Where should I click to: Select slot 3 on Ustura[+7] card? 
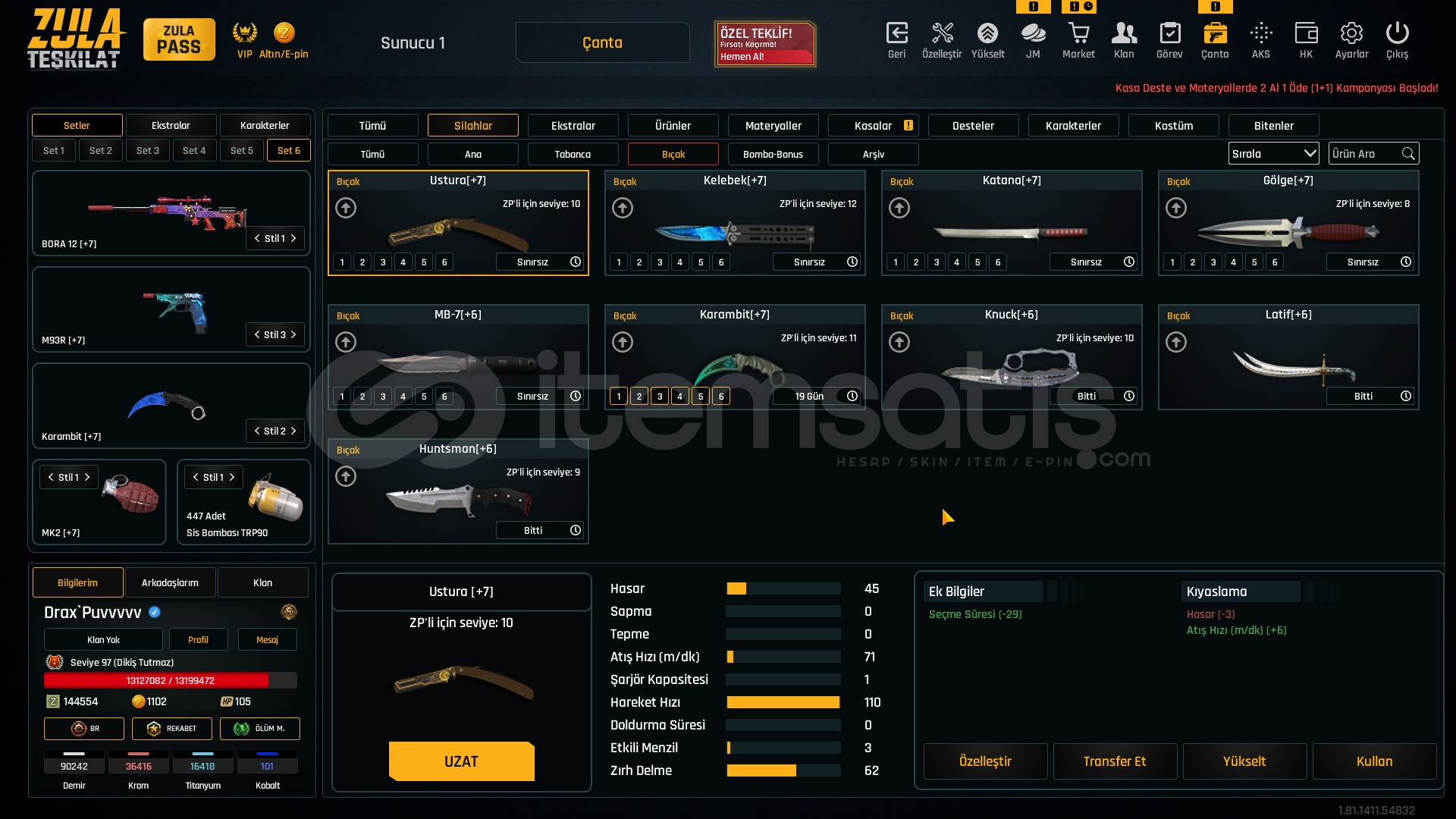(x=383, y=262)
